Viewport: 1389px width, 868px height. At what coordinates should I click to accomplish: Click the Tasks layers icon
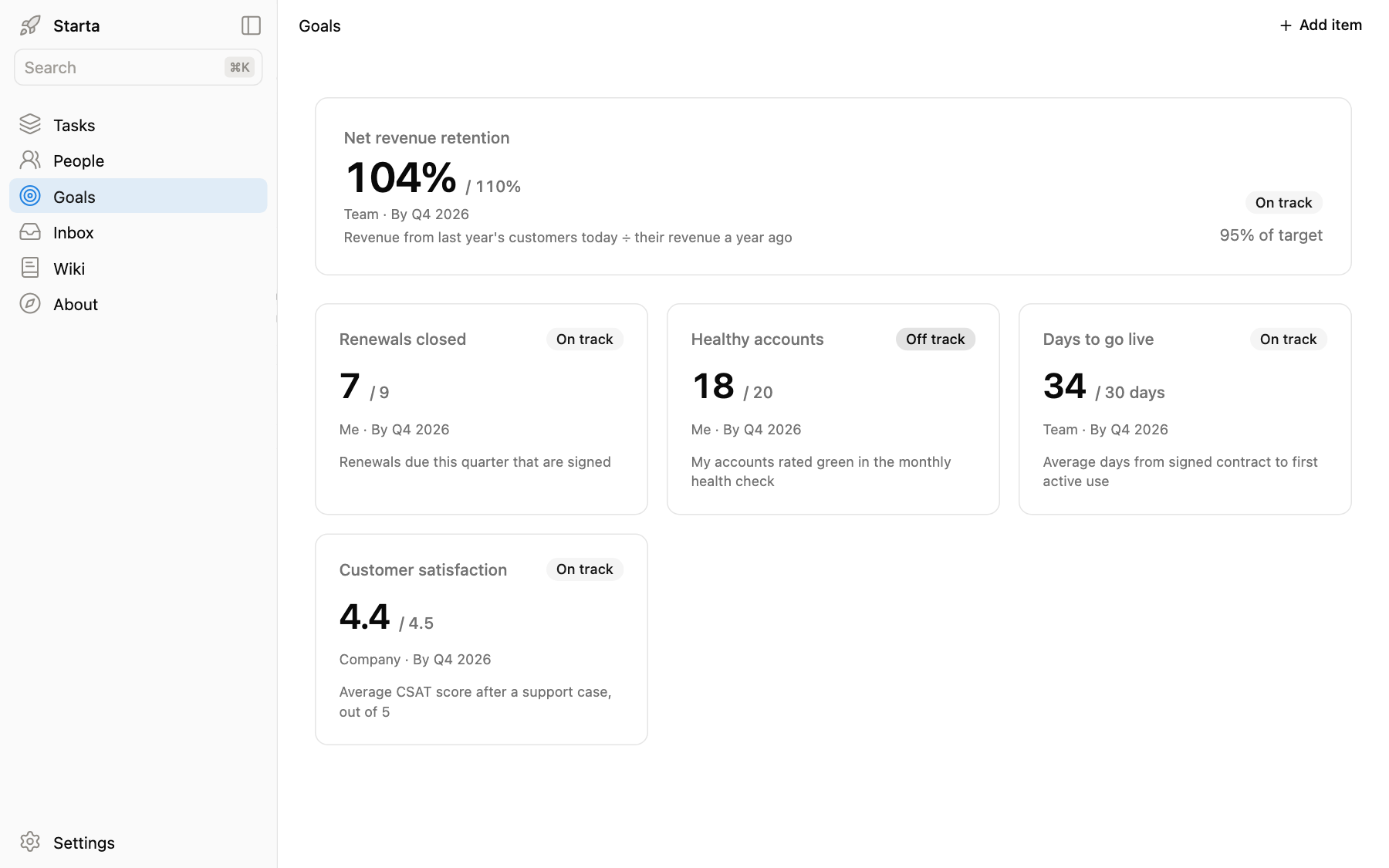[x=30, y=124]
